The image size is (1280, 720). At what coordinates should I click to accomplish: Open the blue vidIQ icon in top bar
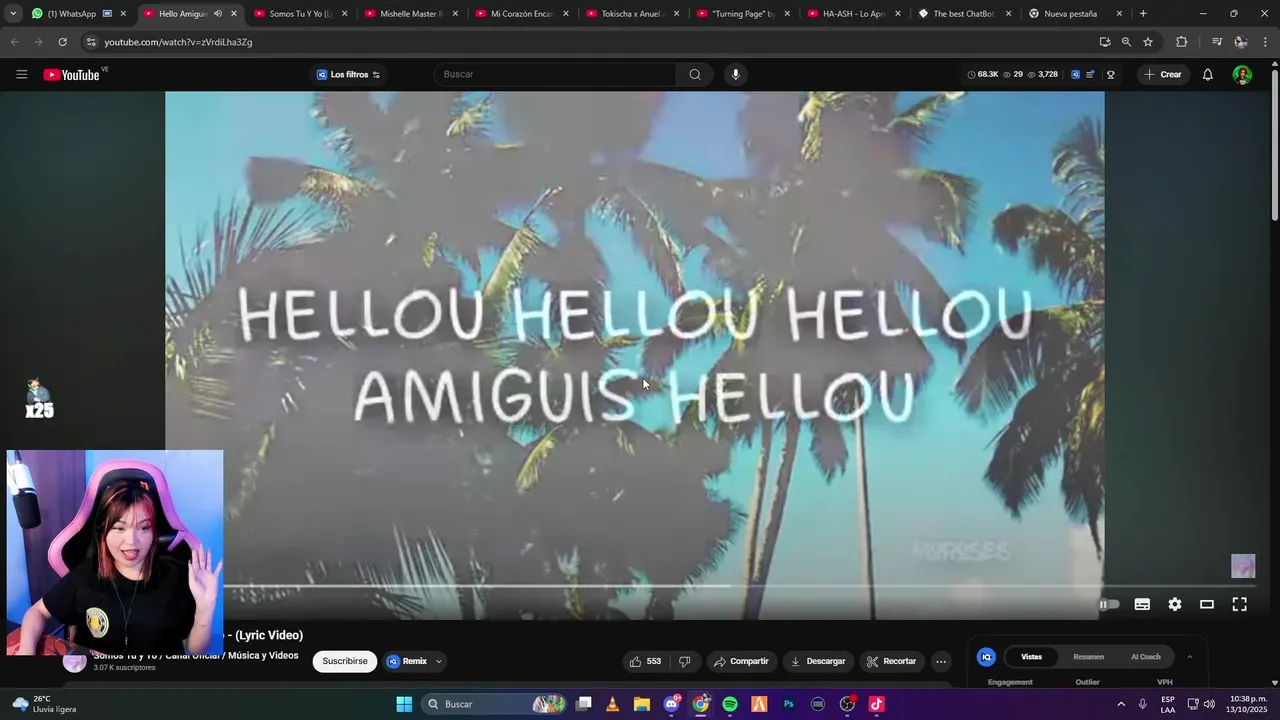point(1076,75)
